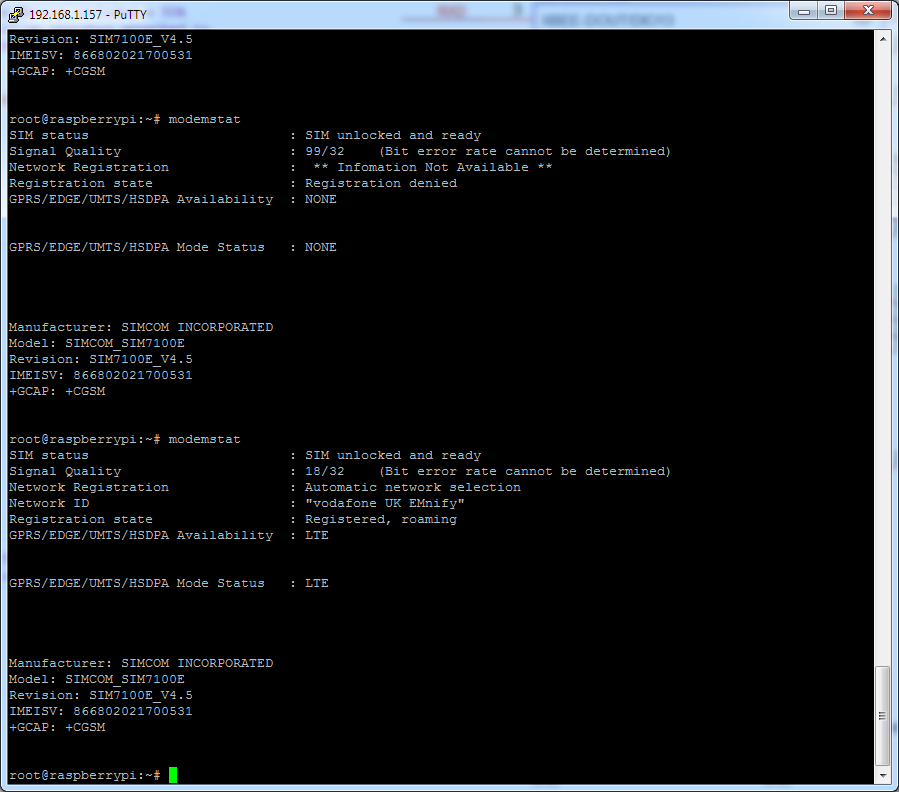Click second "SIM unlocked and ready" text

(393, 455)
